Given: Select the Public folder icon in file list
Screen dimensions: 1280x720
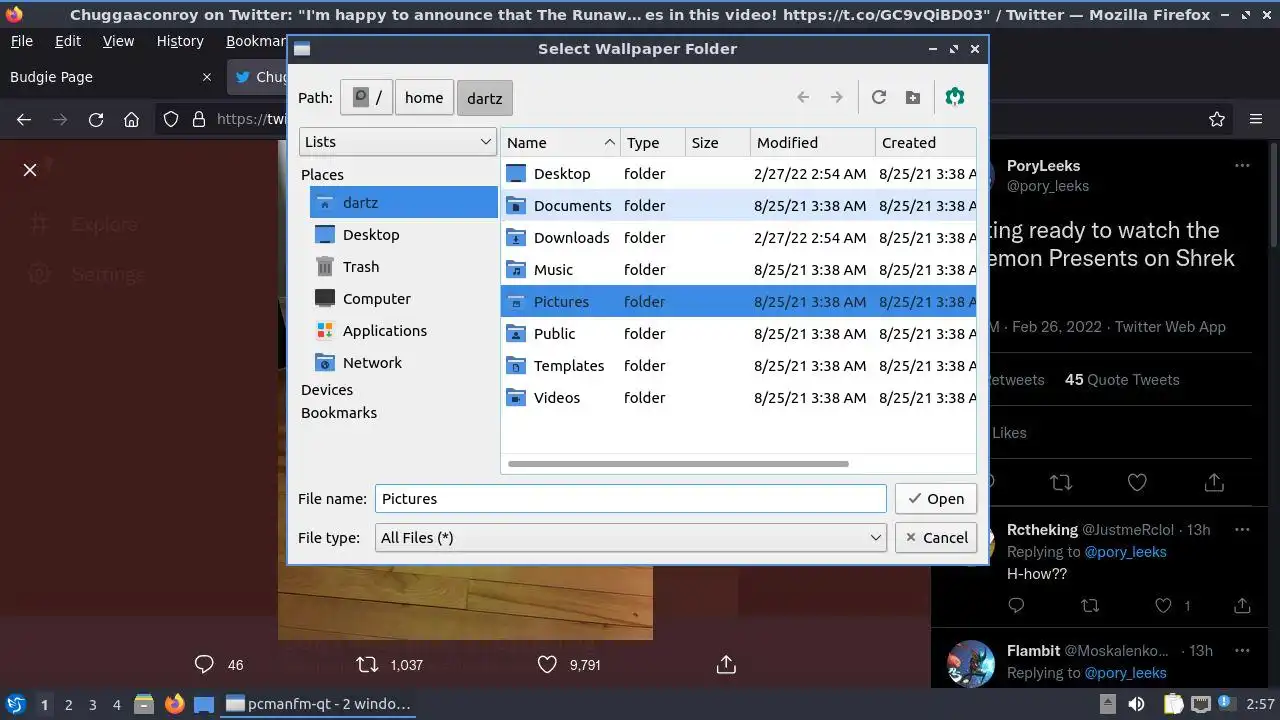Looking at the screenshot, I should pyautogui.click(x=516, y=333).
